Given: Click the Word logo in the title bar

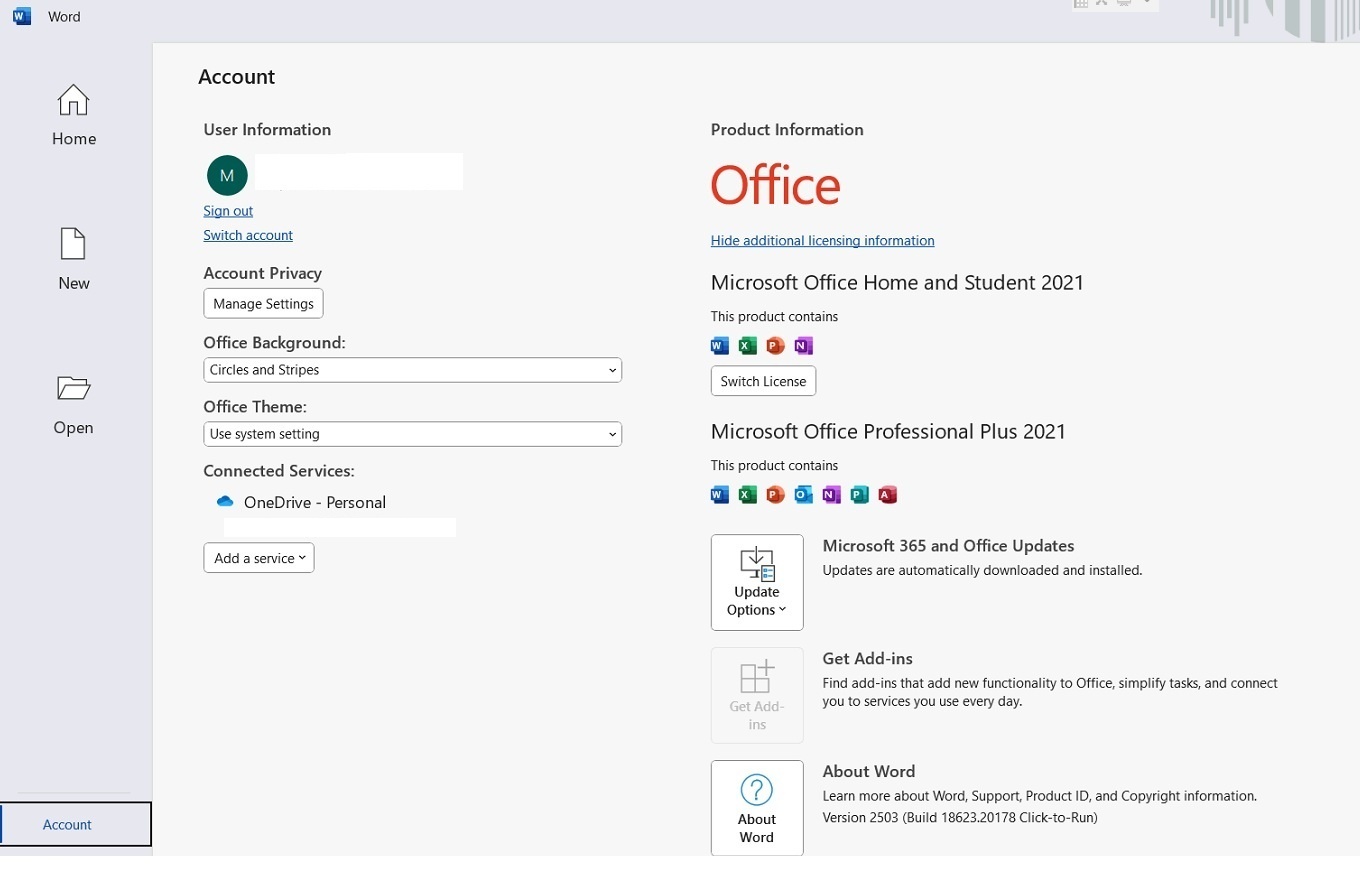Looking at the screenshot, I should (22, 16).
